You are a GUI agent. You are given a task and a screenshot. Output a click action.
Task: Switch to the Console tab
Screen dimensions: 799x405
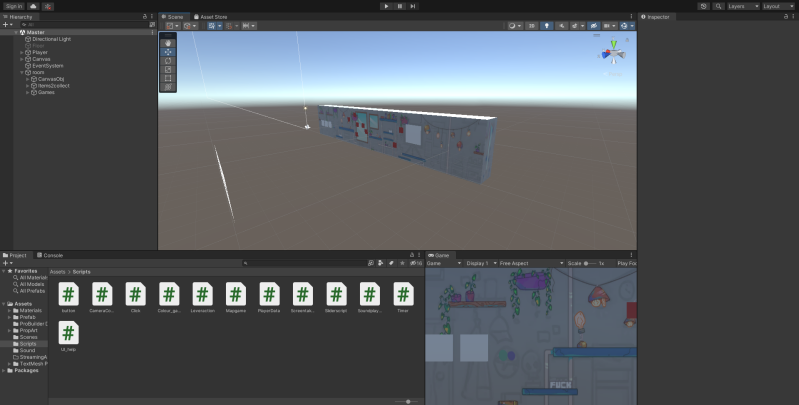point(52,256)
